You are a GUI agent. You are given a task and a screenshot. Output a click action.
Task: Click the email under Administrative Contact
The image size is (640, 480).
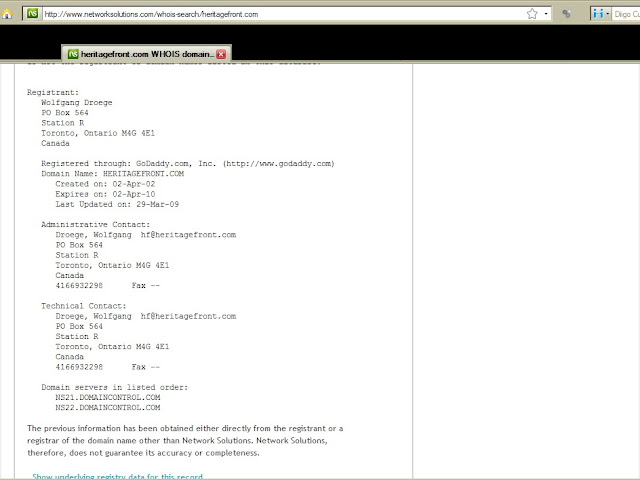point(188,235)
